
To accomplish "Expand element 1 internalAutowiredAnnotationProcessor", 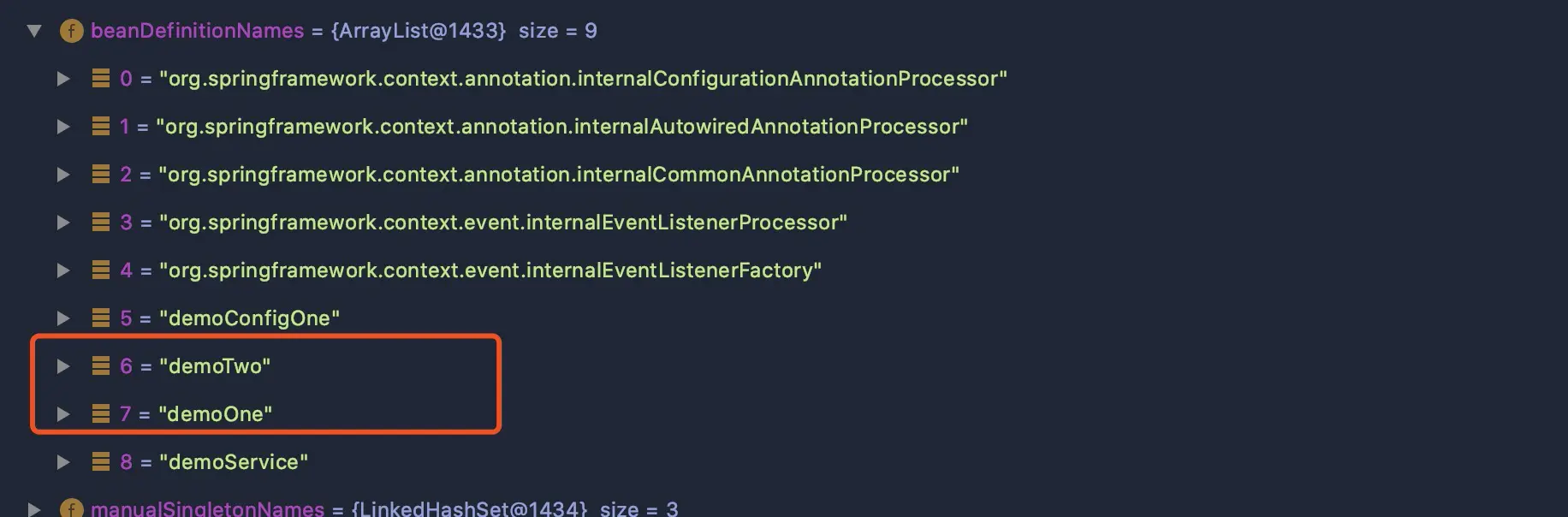I will click(x=63, y=127).
